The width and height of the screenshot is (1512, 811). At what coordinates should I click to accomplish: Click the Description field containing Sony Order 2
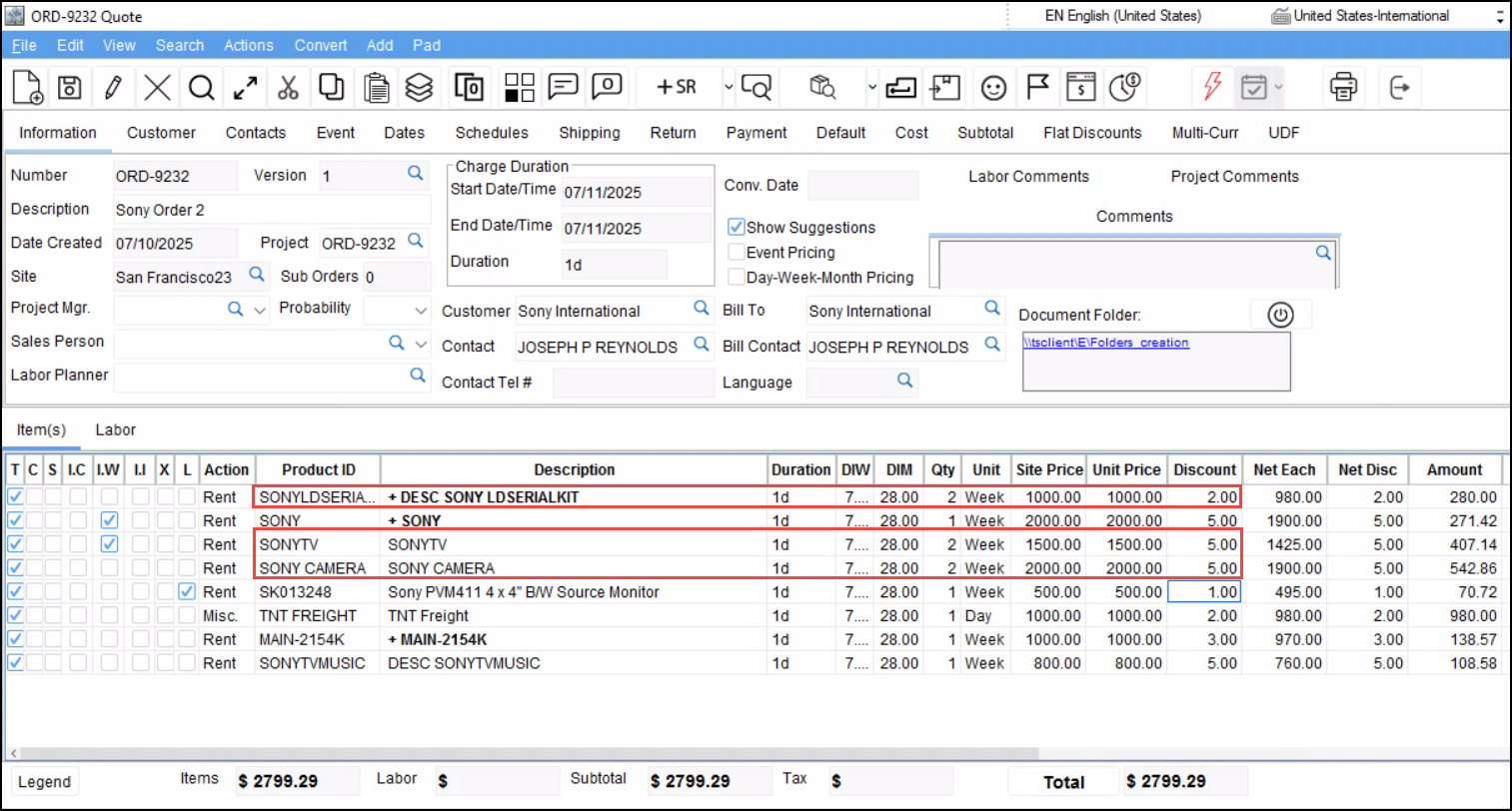(270, 210)
